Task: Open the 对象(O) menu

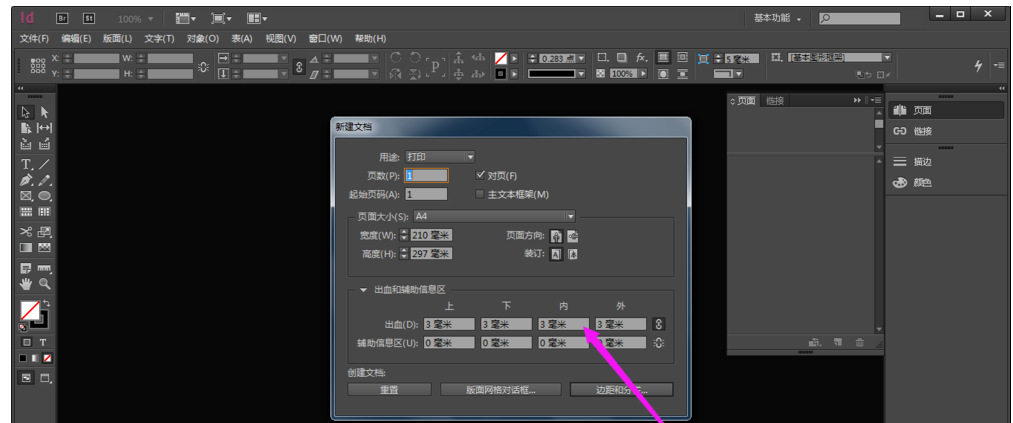Action: [203, 39]
